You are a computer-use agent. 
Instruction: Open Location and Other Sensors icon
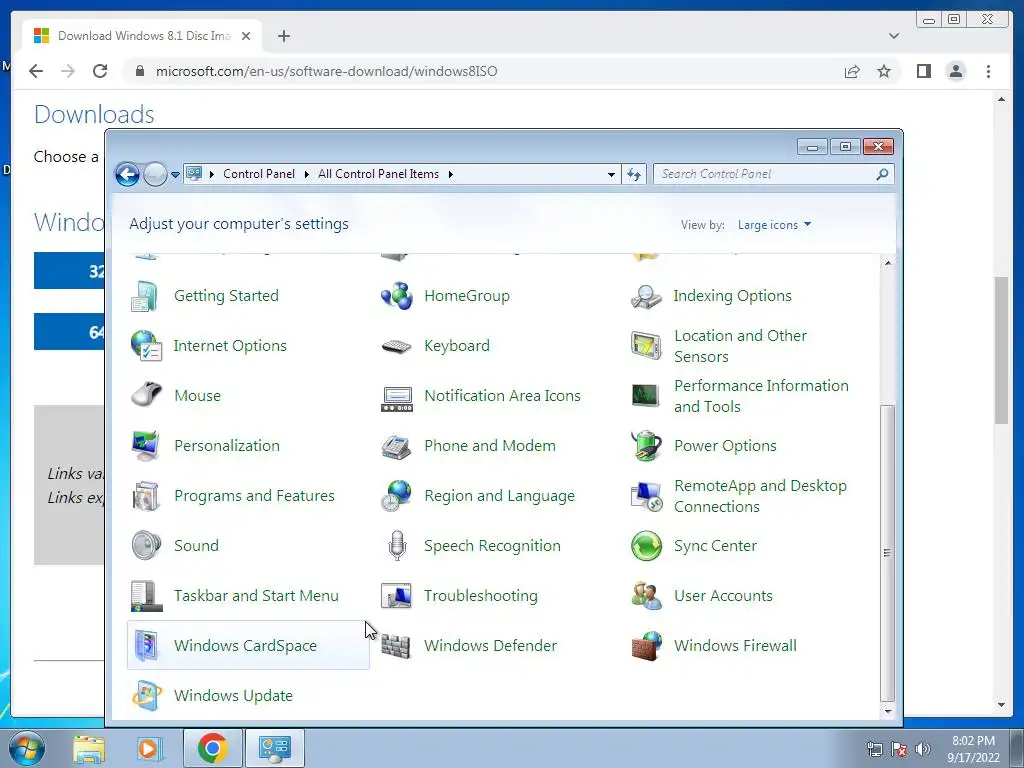coord(646,345)
